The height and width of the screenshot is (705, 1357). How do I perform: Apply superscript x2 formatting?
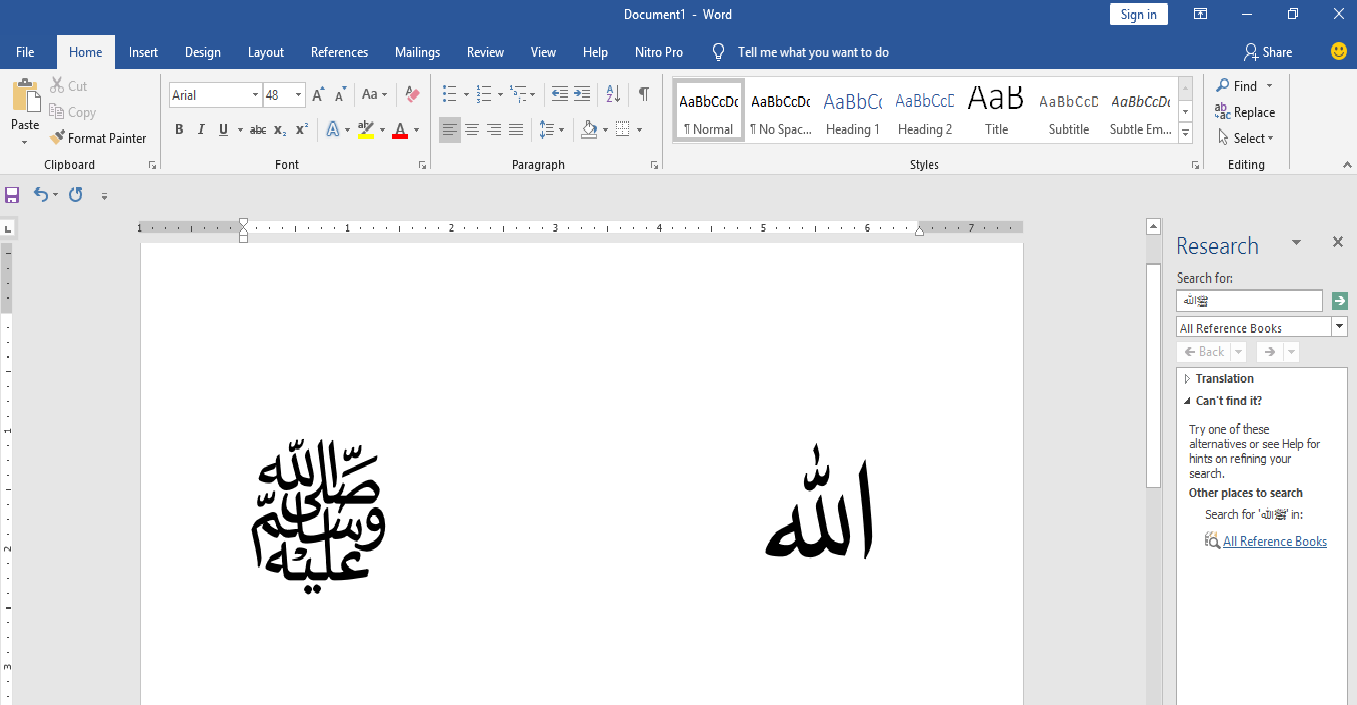coord(302,129)
